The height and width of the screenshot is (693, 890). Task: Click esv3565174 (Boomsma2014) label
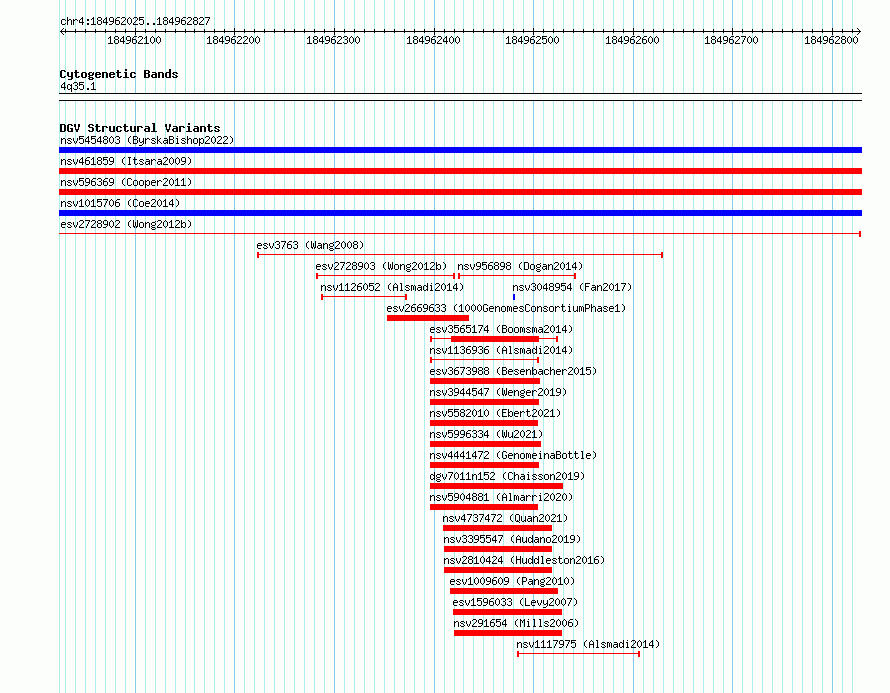pyautogui.click(x=501, y=329)
